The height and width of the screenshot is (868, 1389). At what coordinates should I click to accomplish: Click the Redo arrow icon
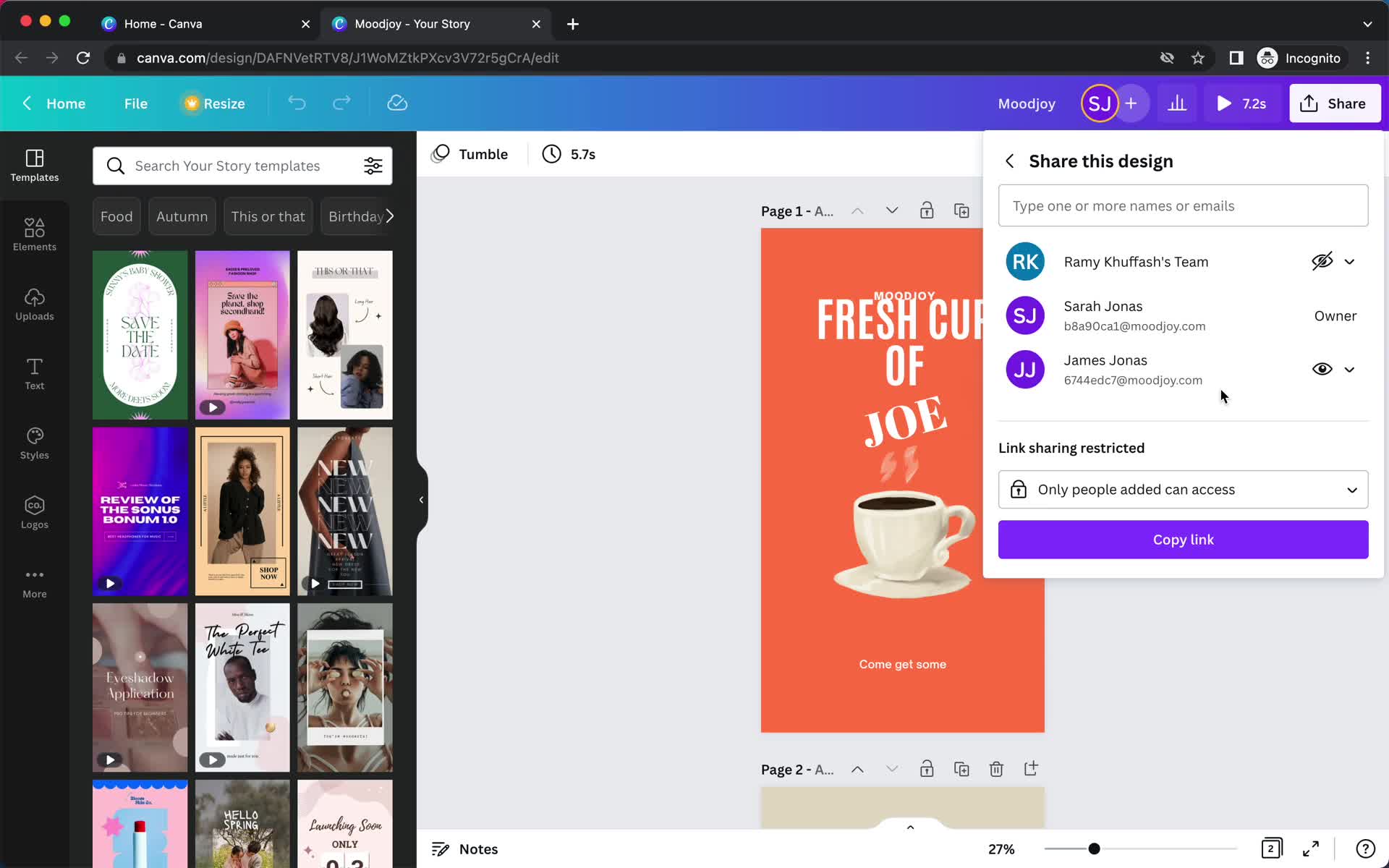[341, 103]
